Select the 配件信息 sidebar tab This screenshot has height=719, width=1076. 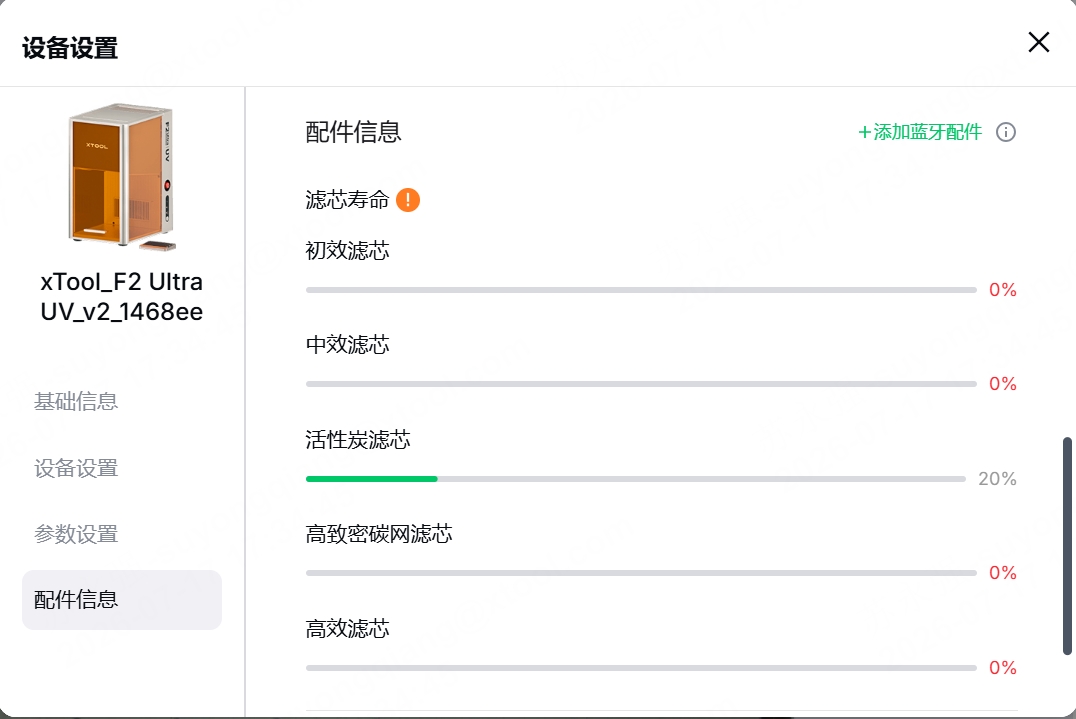(121, 600)
